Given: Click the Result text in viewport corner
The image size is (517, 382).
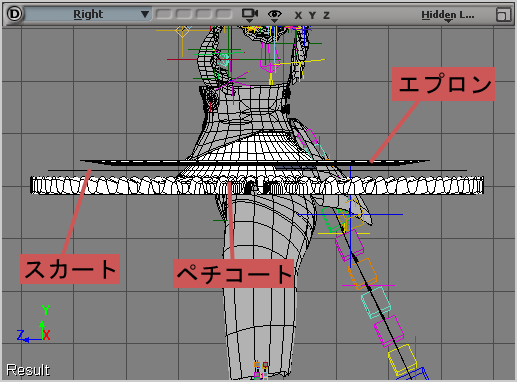Looking at the screenshot, I should (28, 370).
